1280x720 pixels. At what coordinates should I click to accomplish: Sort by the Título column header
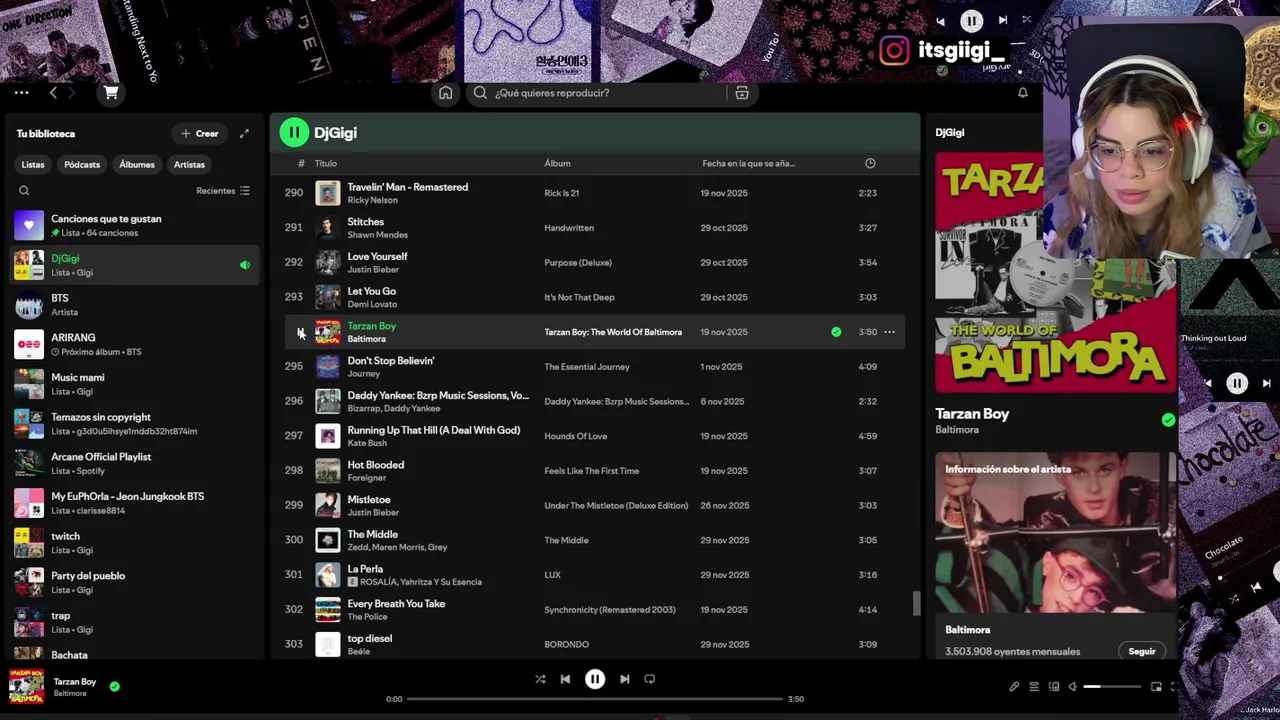326,163
